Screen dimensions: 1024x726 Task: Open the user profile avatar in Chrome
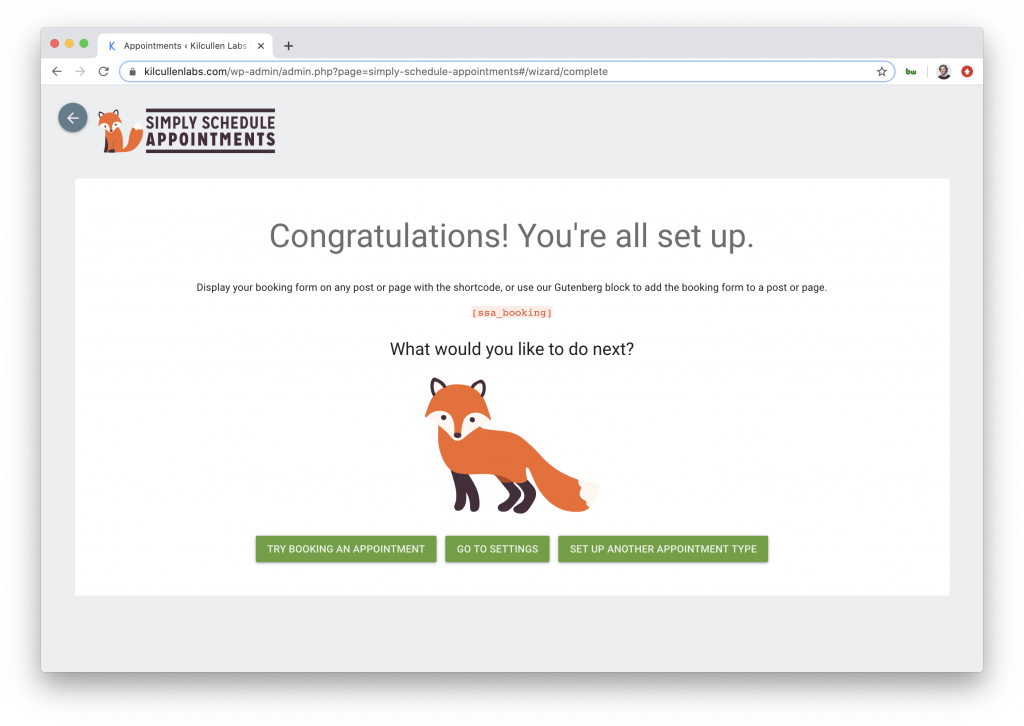pyautogui.click(x=944, y=72)
